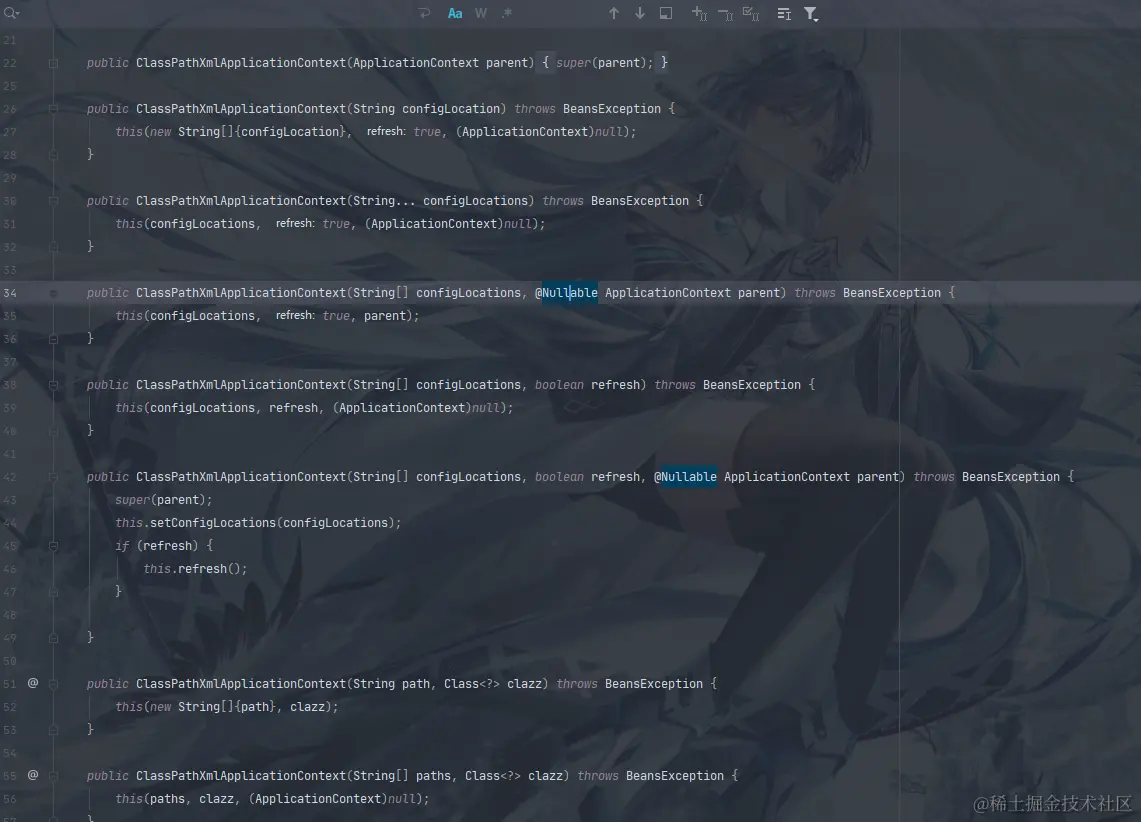The height and width of the screenshot is (822, 1141).
Task: Toggle Regex (.*) search option
Action: coord(506,13)
